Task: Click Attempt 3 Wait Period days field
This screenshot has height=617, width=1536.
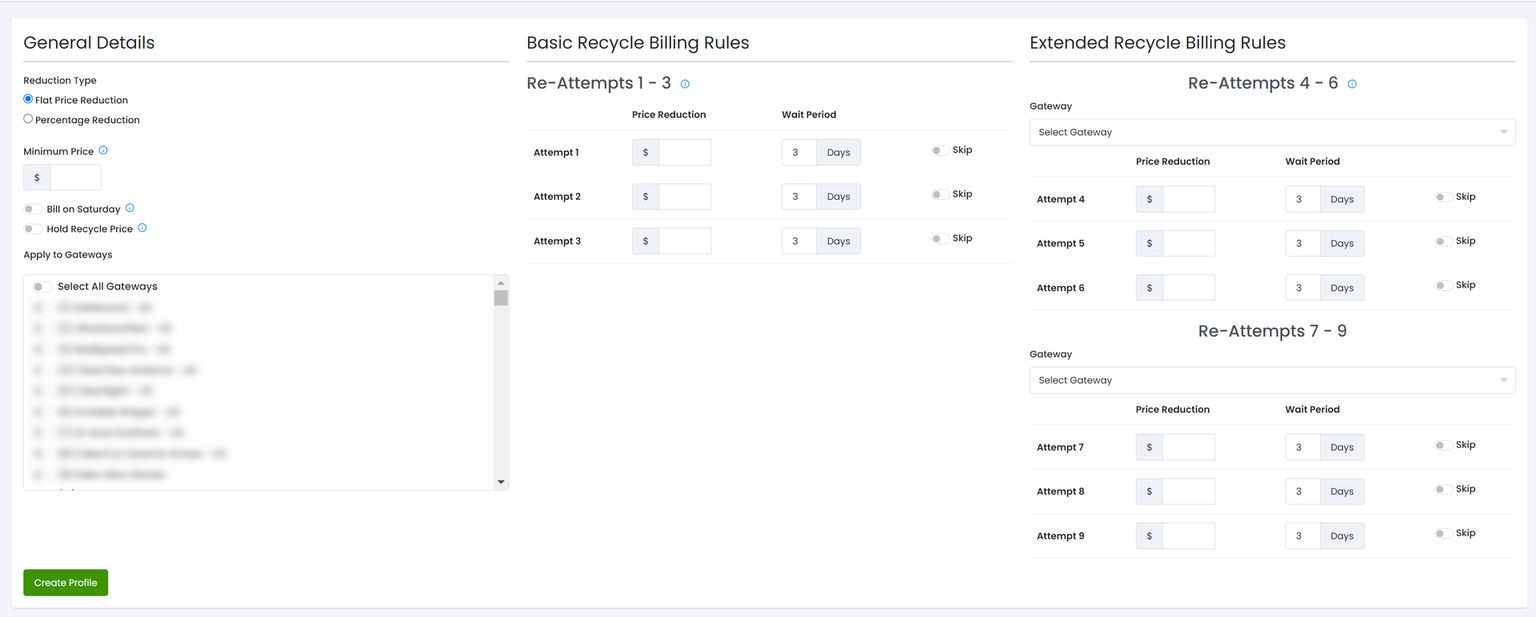Action: pos(799,241)
